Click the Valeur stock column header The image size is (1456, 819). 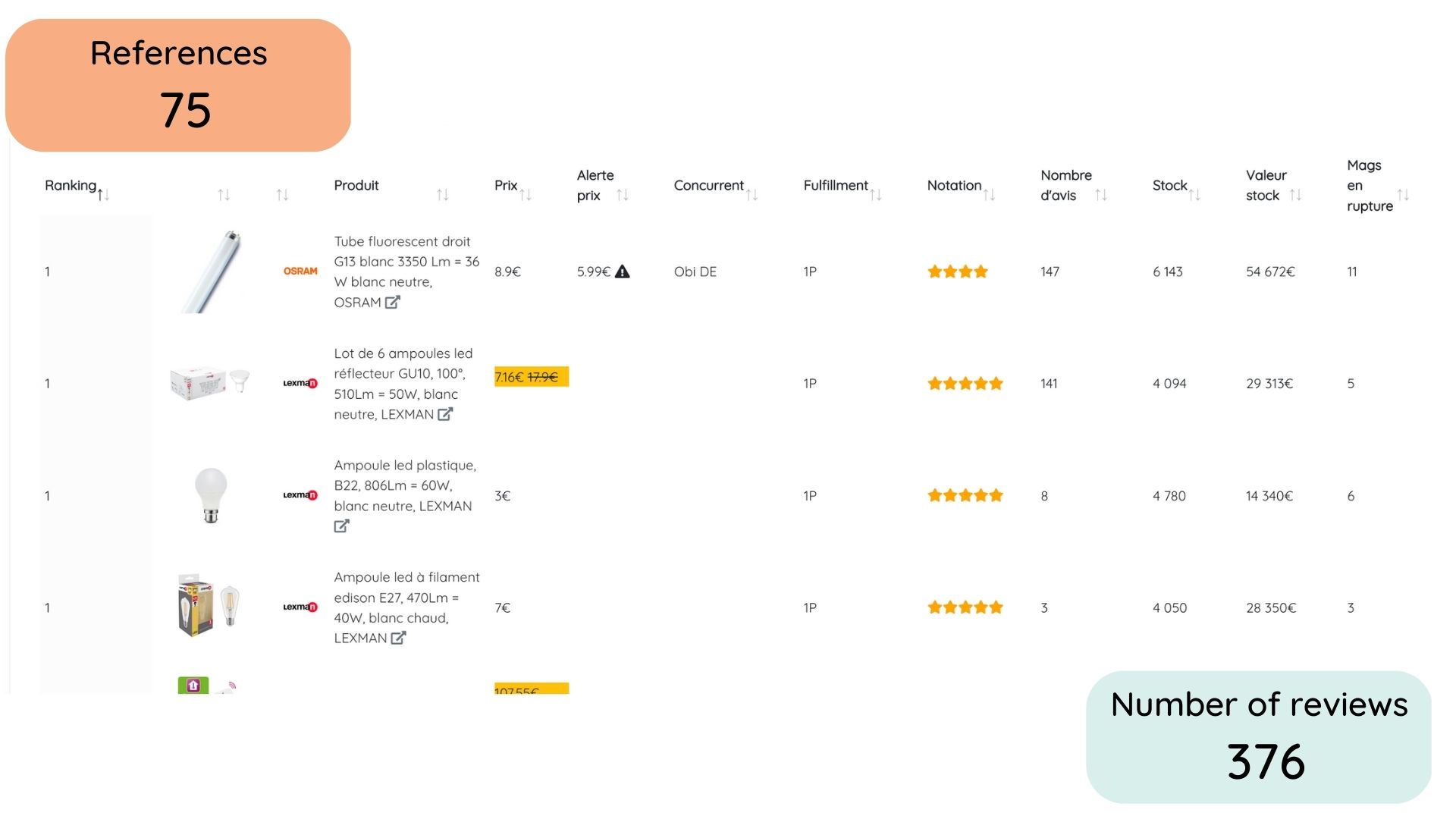[1266, 185]
